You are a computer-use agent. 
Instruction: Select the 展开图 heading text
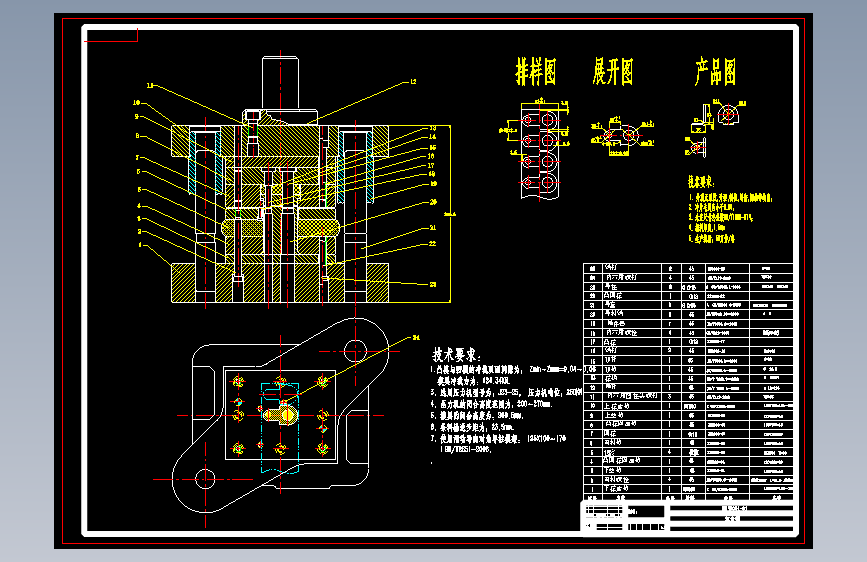[x=613, y=72]
